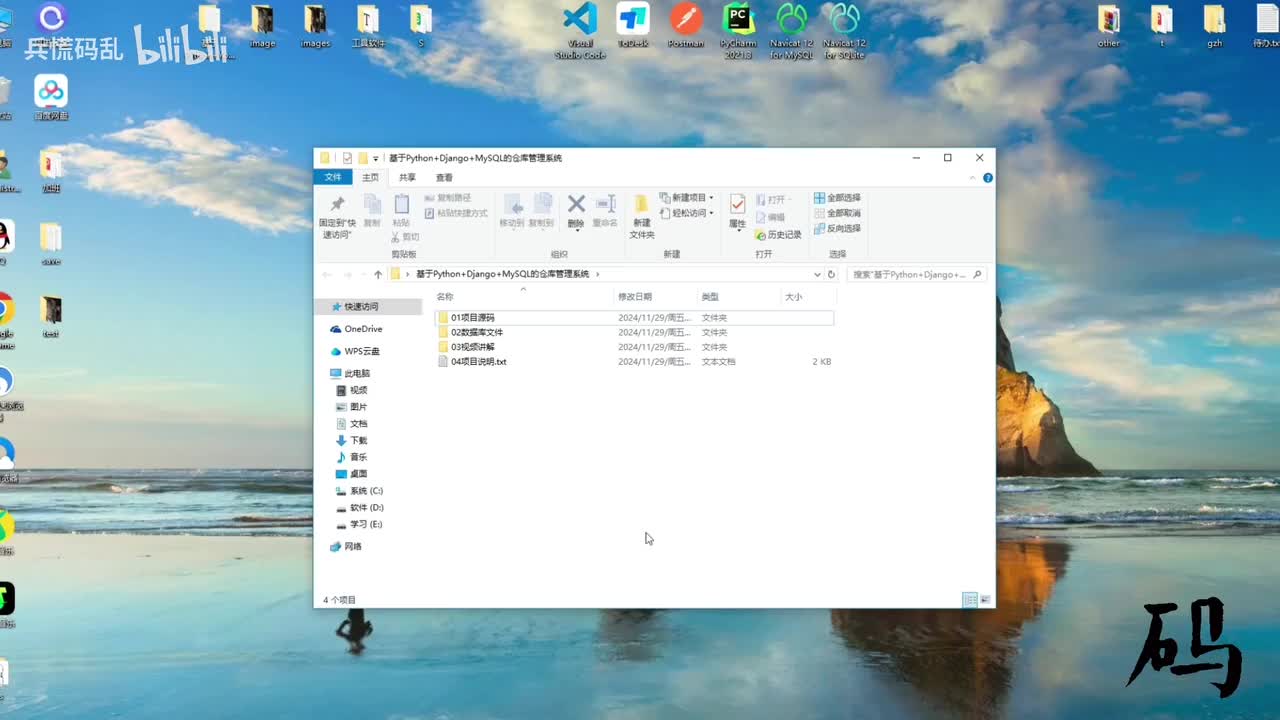Click the address bar path text
The image size is (1280, 720).
(x=503, y=274)
